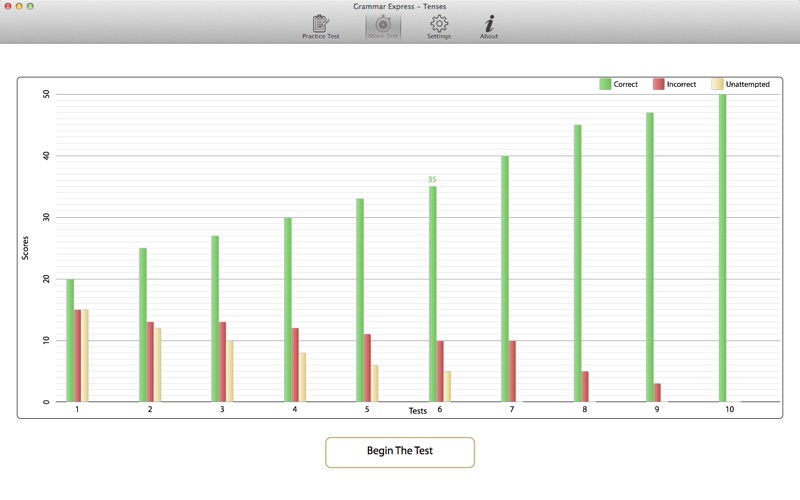Click the green Correct bar for test 7
Screen dimensions: 800x500
[505, 279]
